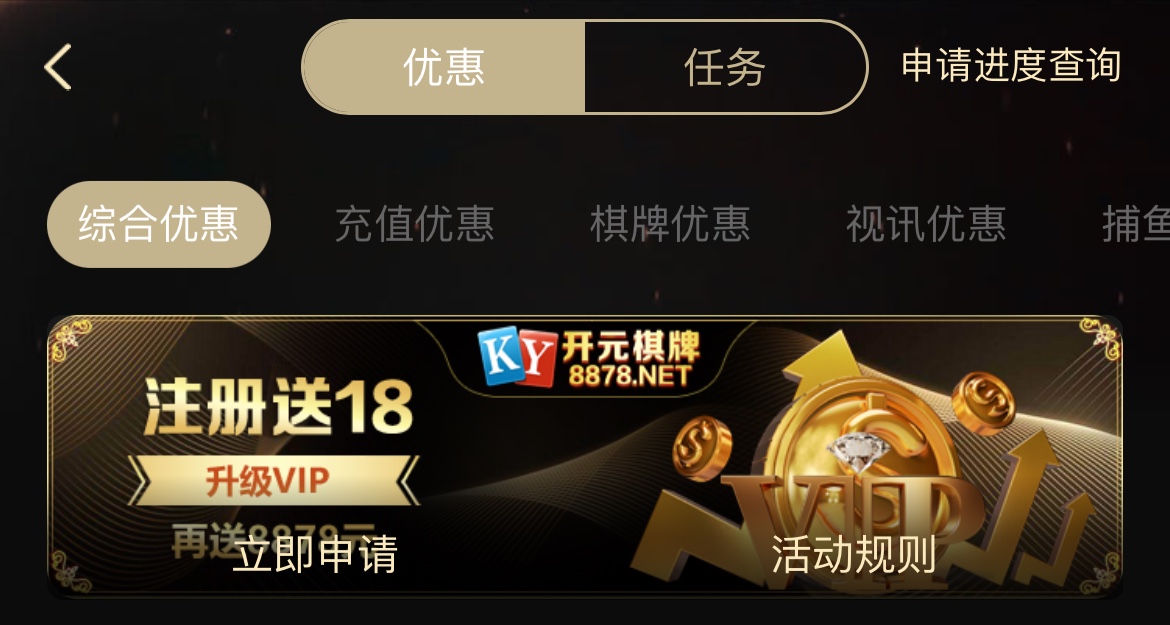This screenshot has width=1170, height=625.
Task: Select the 棋牌优惠 category tab
Action: coord(670,224)
